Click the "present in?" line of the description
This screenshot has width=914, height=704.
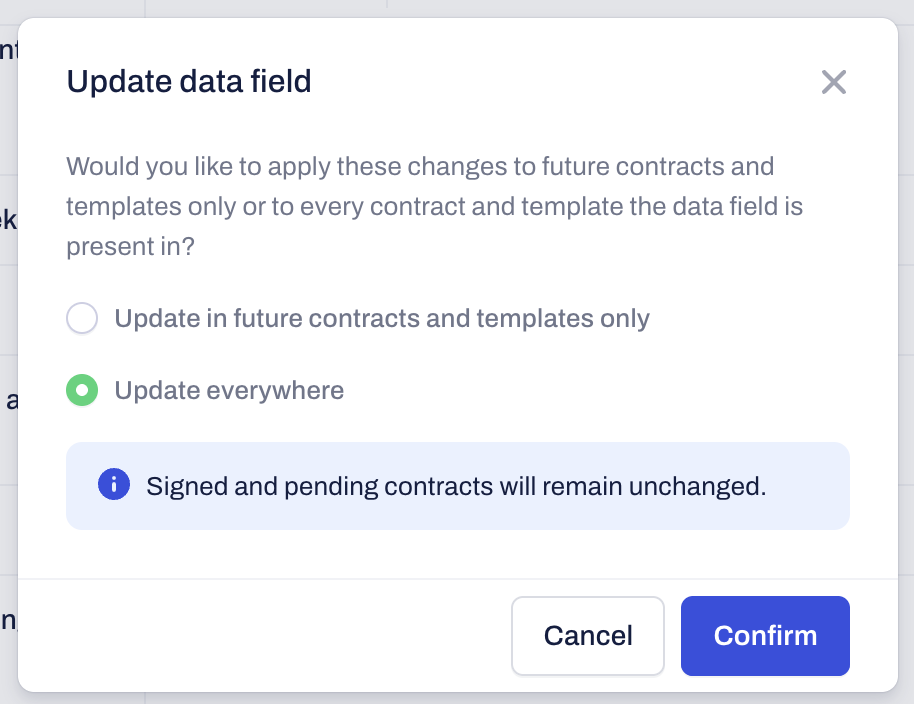pos(130,247)
